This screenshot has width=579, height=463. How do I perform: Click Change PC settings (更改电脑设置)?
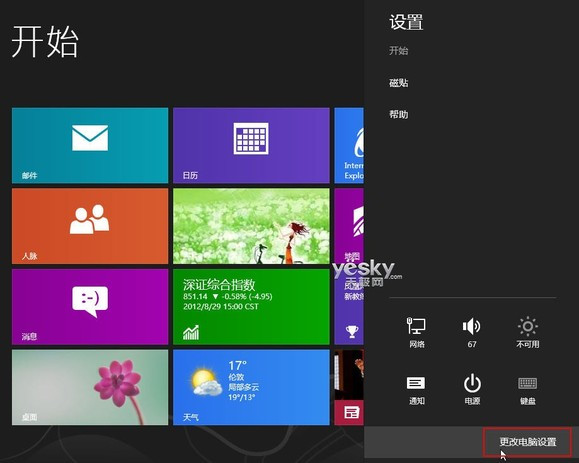point(528,442)
